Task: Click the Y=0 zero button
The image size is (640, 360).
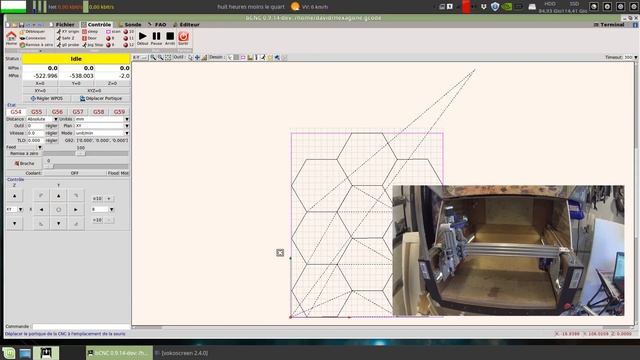Action: coord(76,83)
